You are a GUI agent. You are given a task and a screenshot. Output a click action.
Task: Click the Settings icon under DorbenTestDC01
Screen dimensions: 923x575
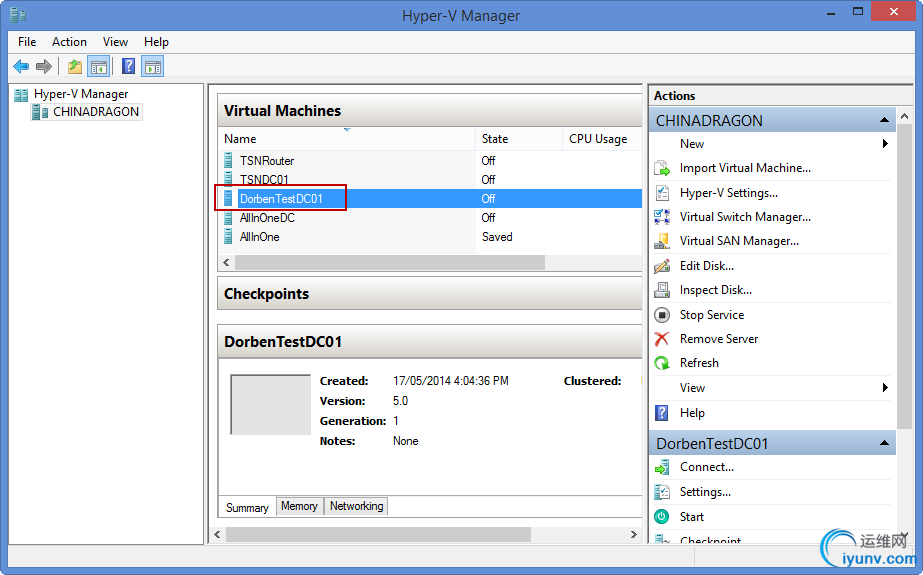point(662,492)
